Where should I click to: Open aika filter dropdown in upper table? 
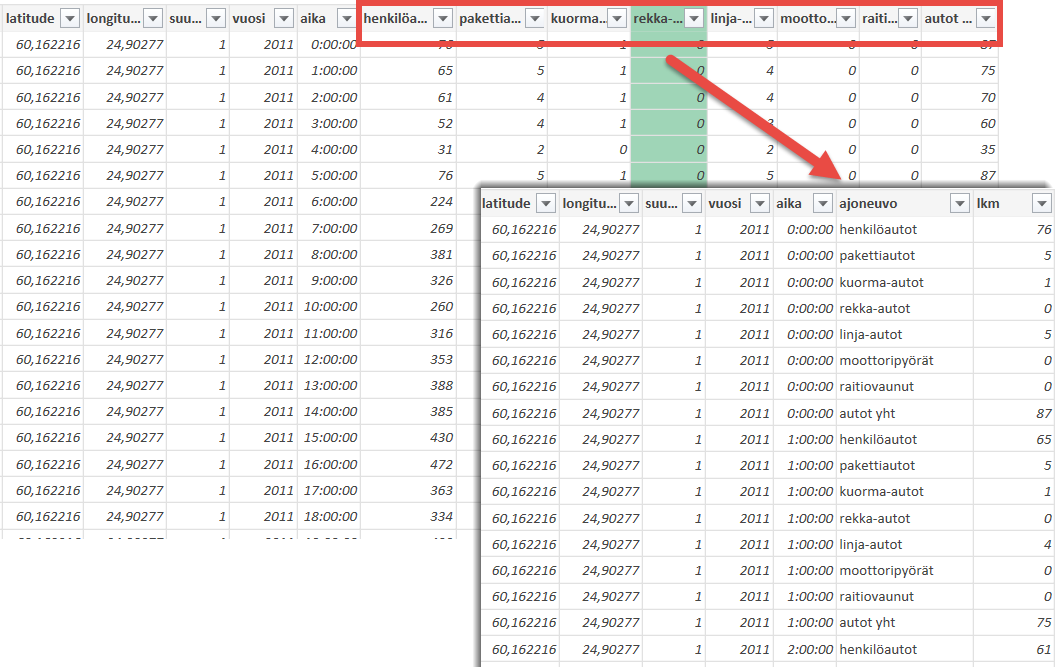coord(346,18)
